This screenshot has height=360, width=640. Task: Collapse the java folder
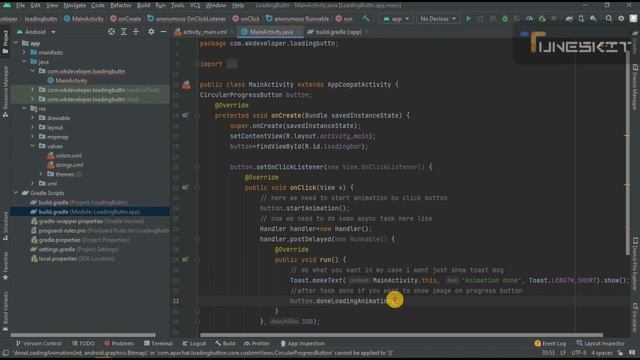pos(24,62)
